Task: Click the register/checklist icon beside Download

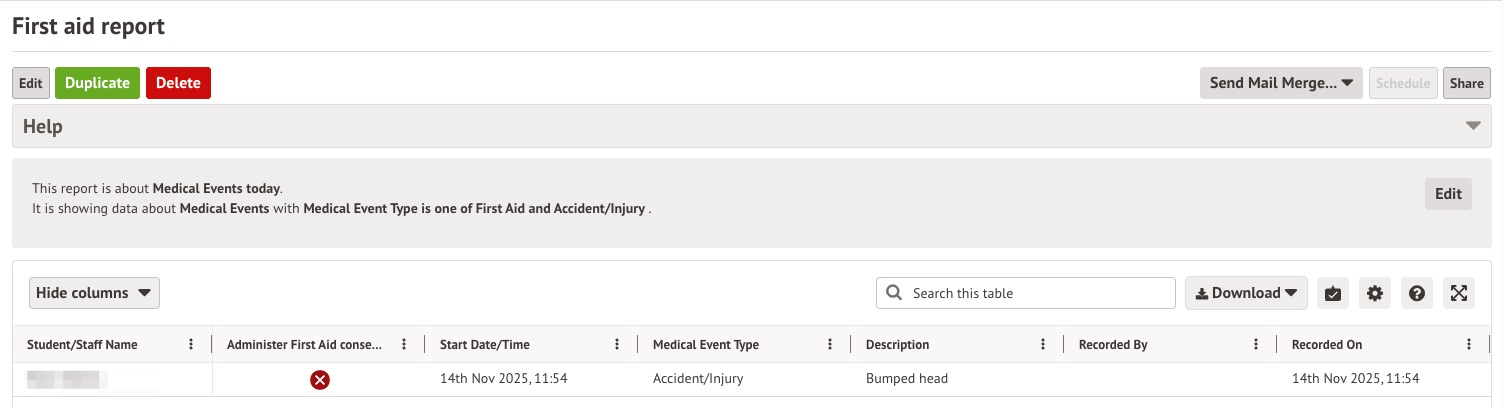Action: tap(1332, 293)
